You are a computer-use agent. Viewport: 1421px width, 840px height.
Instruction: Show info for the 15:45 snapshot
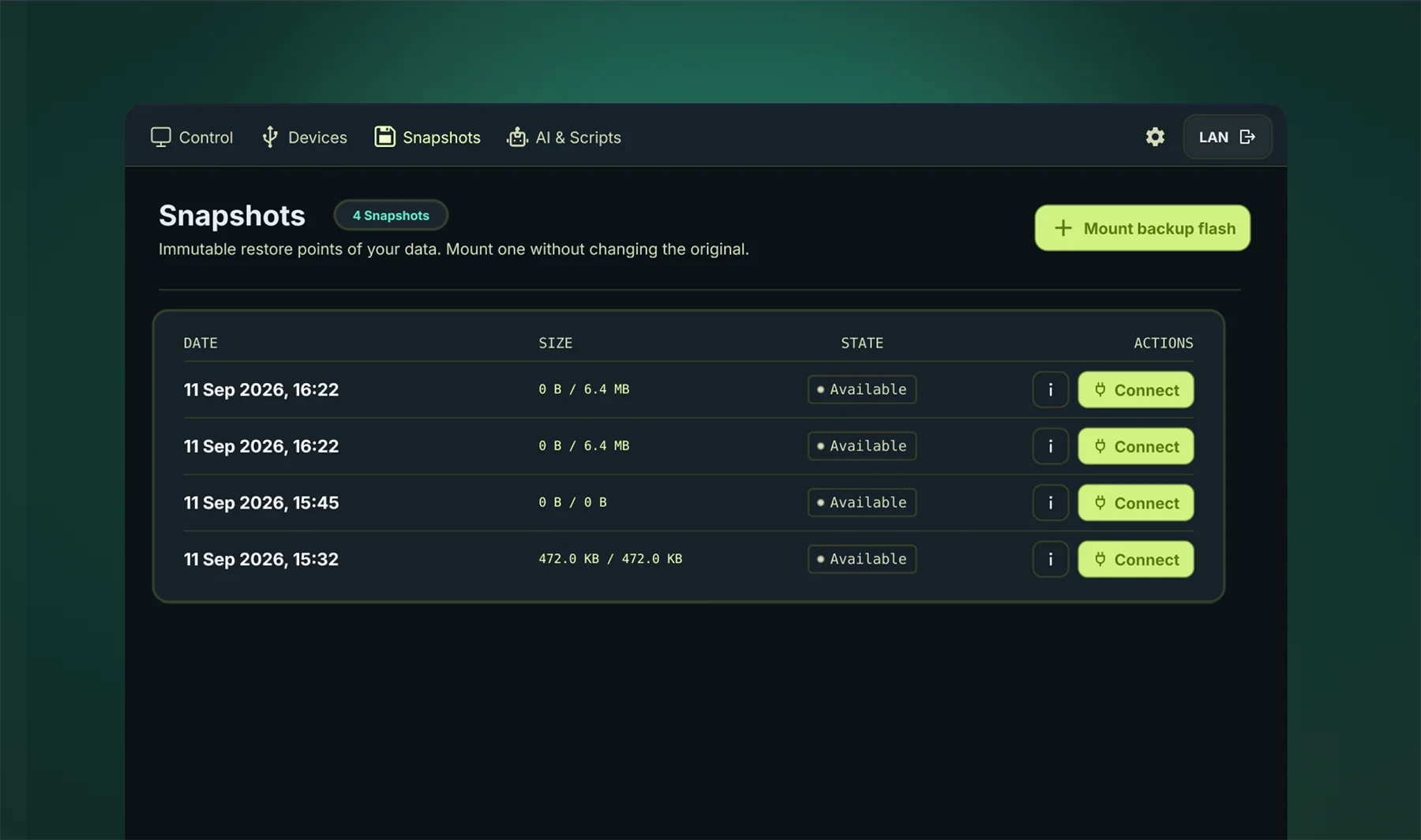coord(1050,503)
